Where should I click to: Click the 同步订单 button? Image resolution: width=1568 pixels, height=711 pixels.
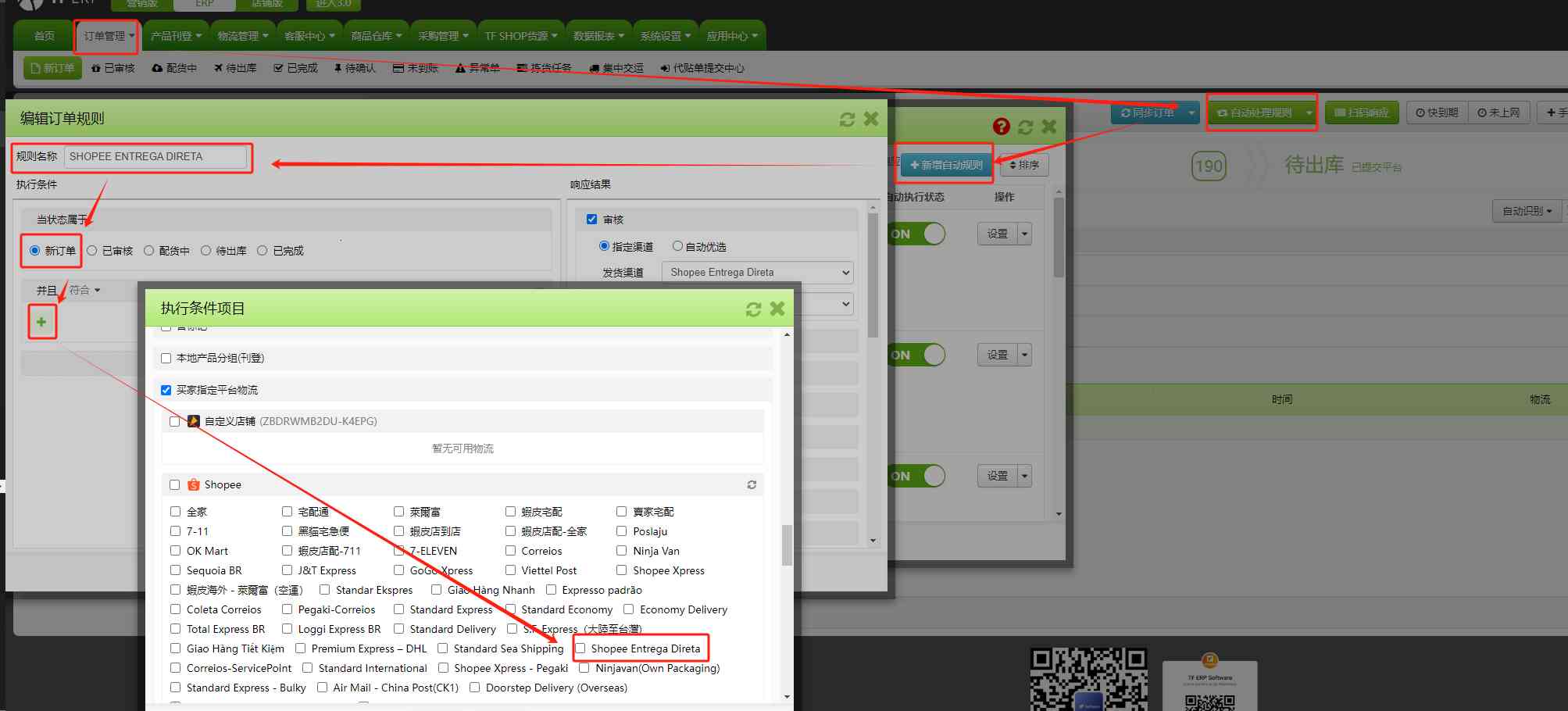[x=1147, y=113]
